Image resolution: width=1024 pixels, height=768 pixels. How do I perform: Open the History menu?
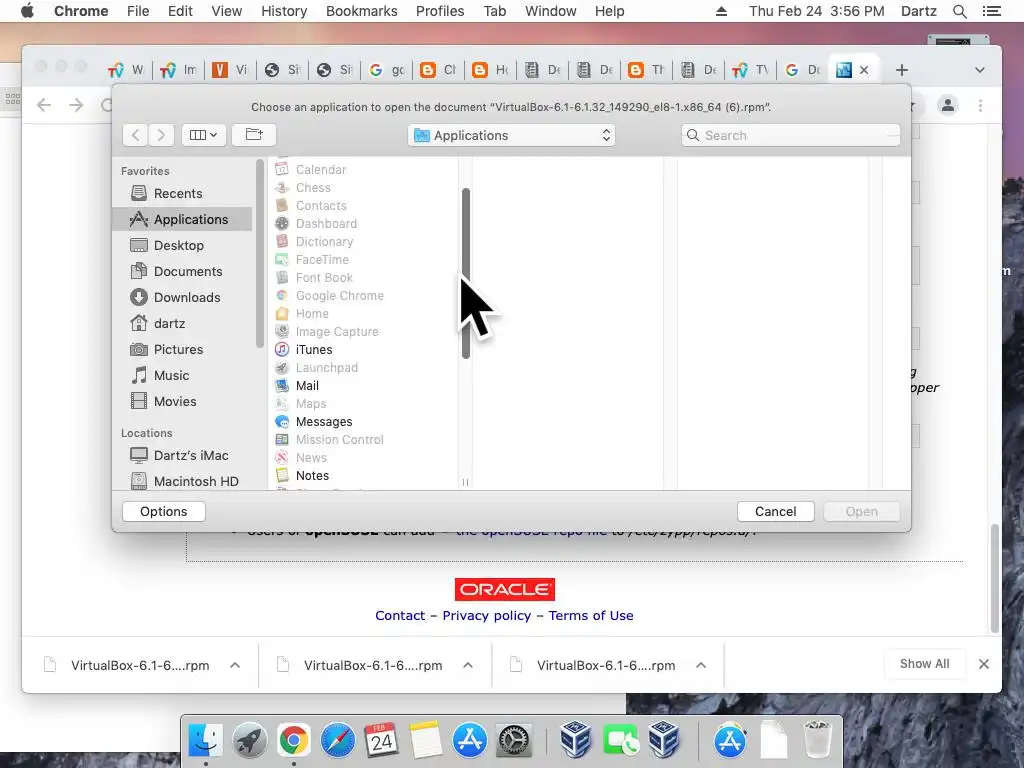click(284, 11)
